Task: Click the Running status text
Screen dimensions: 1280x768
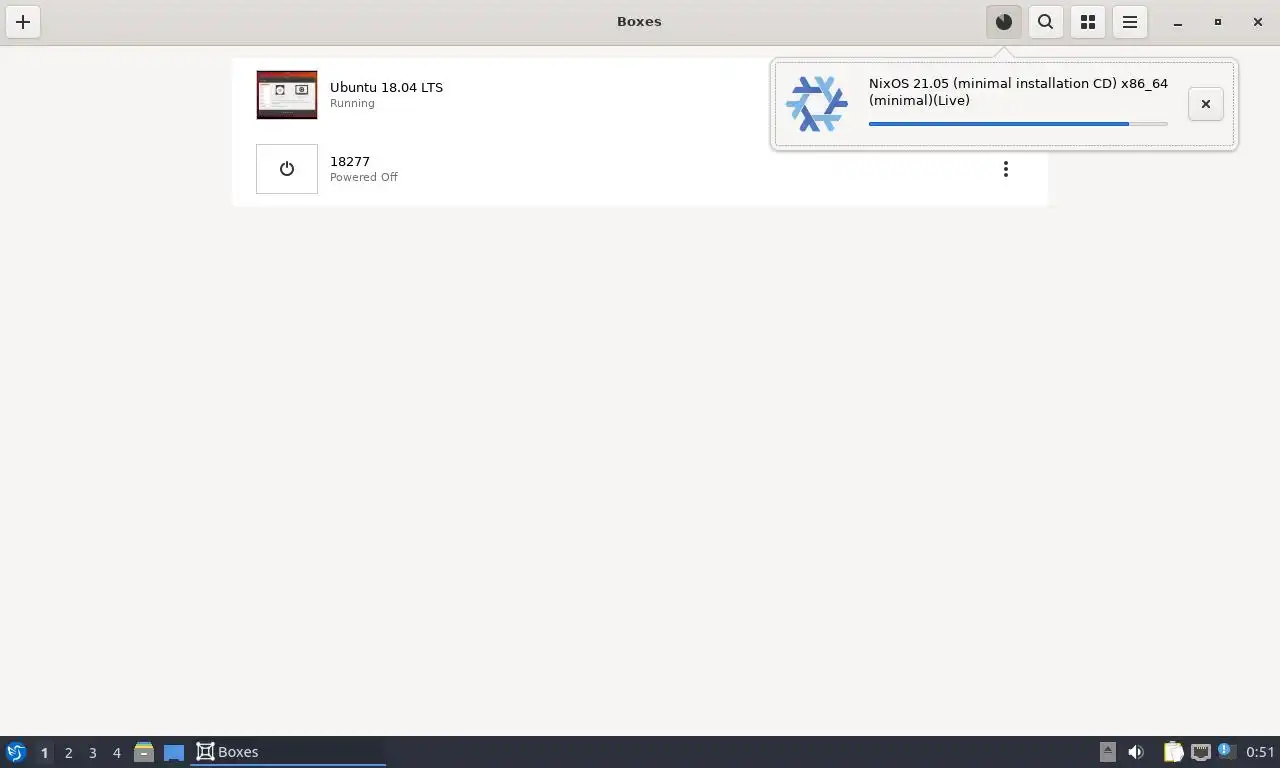Action: 352,103
